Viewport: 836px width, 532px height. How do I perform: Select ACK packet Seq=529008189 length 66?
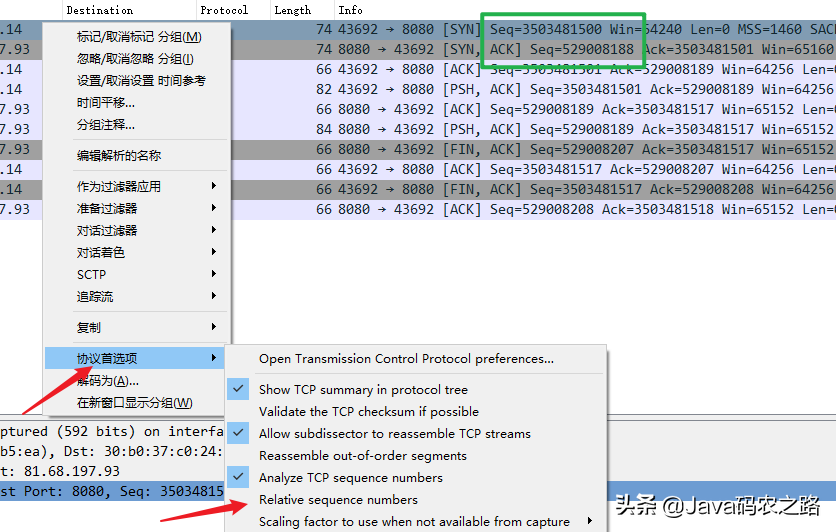(533, 109)
